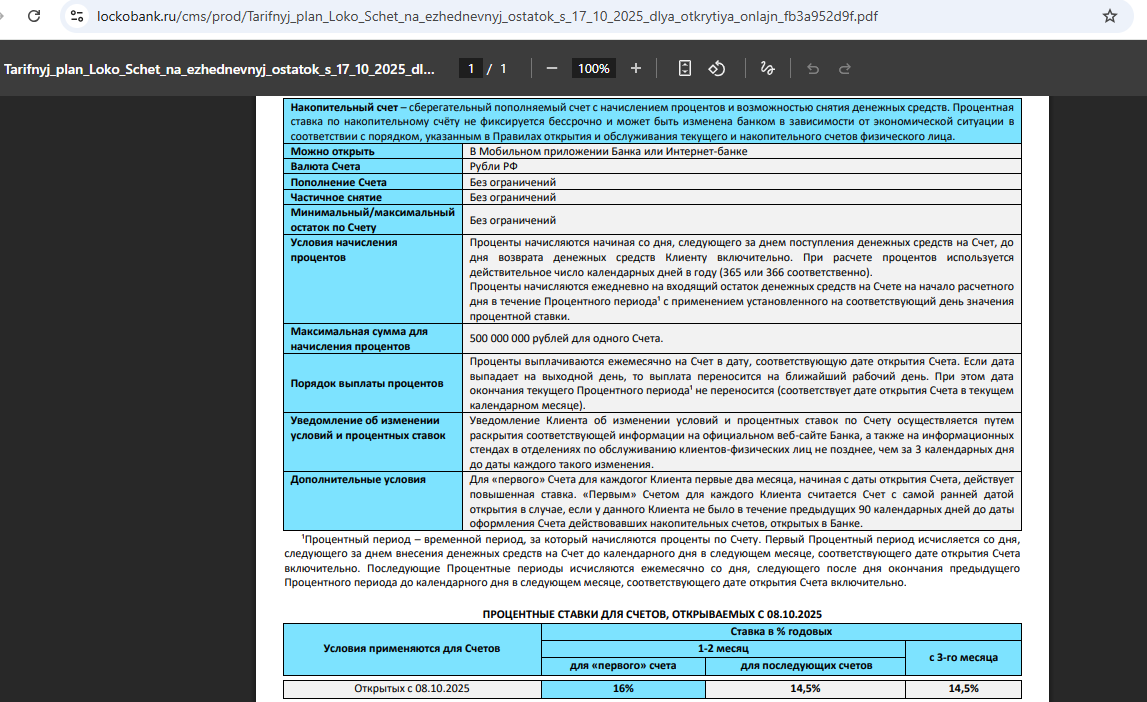
Task: Activate the draw annotation tool
Action: 767,69
